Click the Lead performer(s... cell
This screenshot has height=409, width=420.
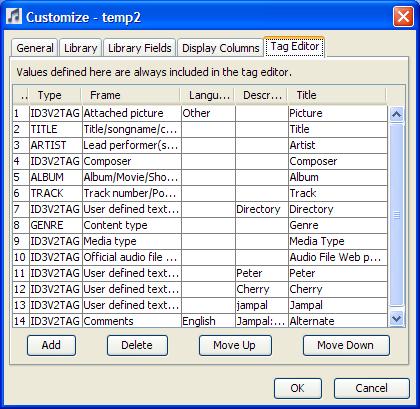(x=132, y=145)
